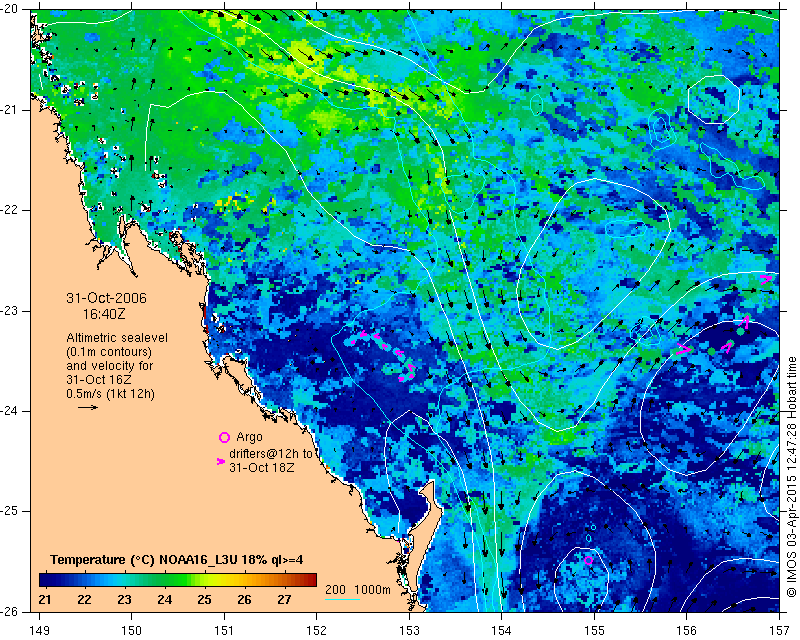Screen dimensions: 800x640
Task: Click the 'drifters@12h to' legend text
Action: (x=270, y=454)
